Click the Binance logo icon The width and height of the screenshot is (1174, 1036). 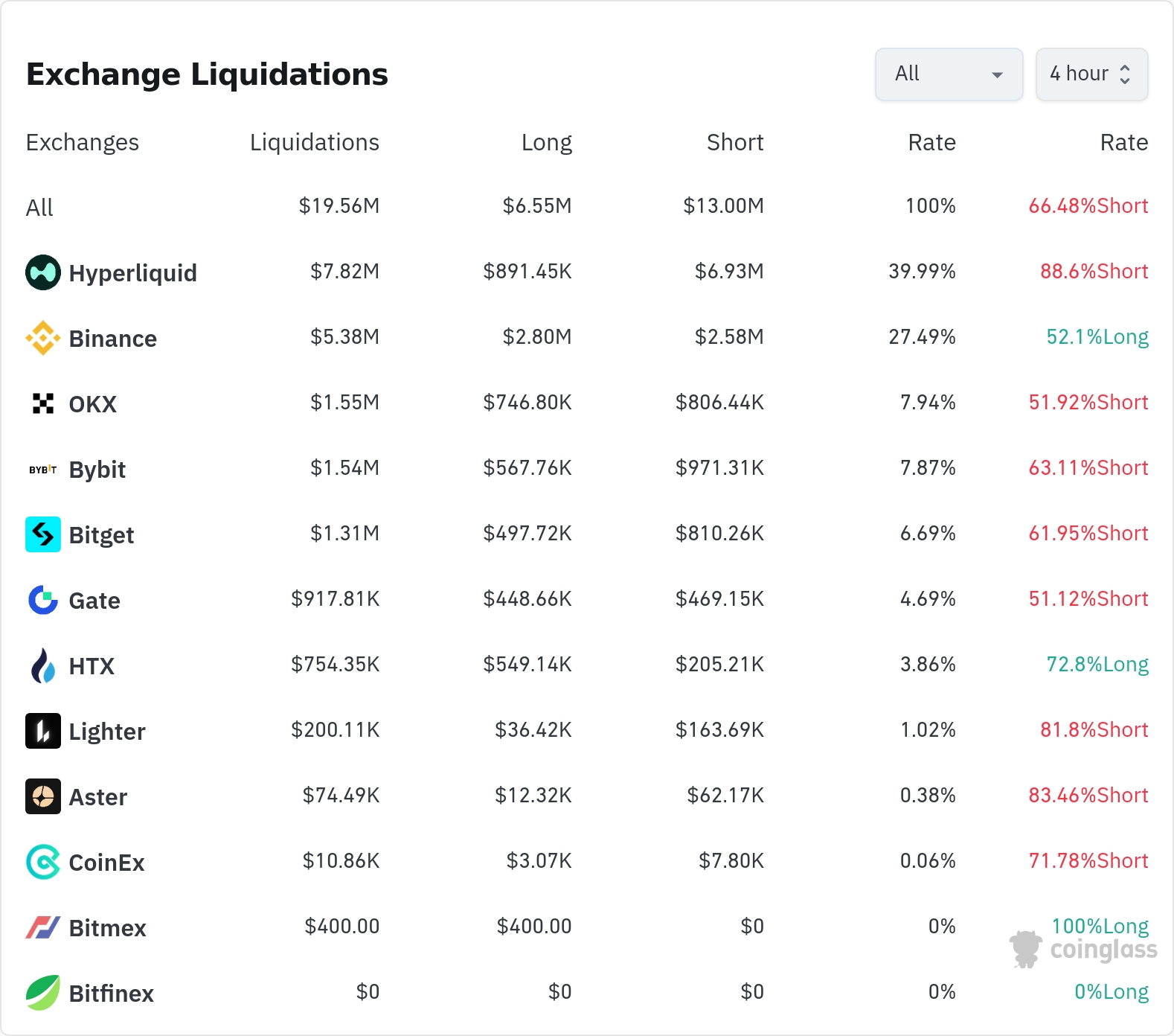(x=43, y=338)
